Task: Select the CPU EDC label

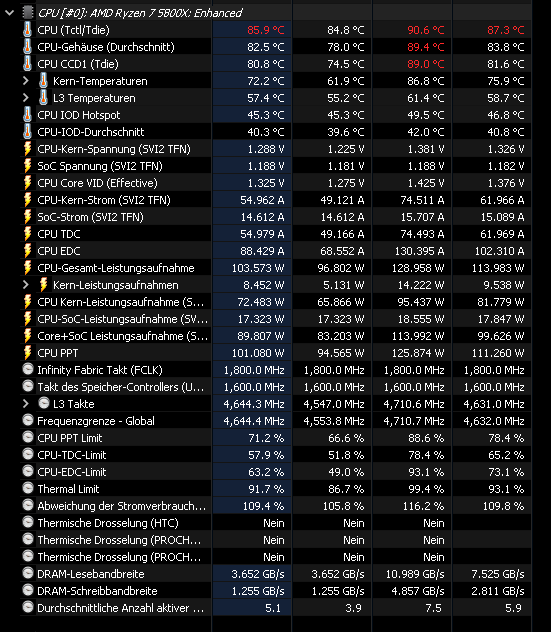Action: click(58, 251)
